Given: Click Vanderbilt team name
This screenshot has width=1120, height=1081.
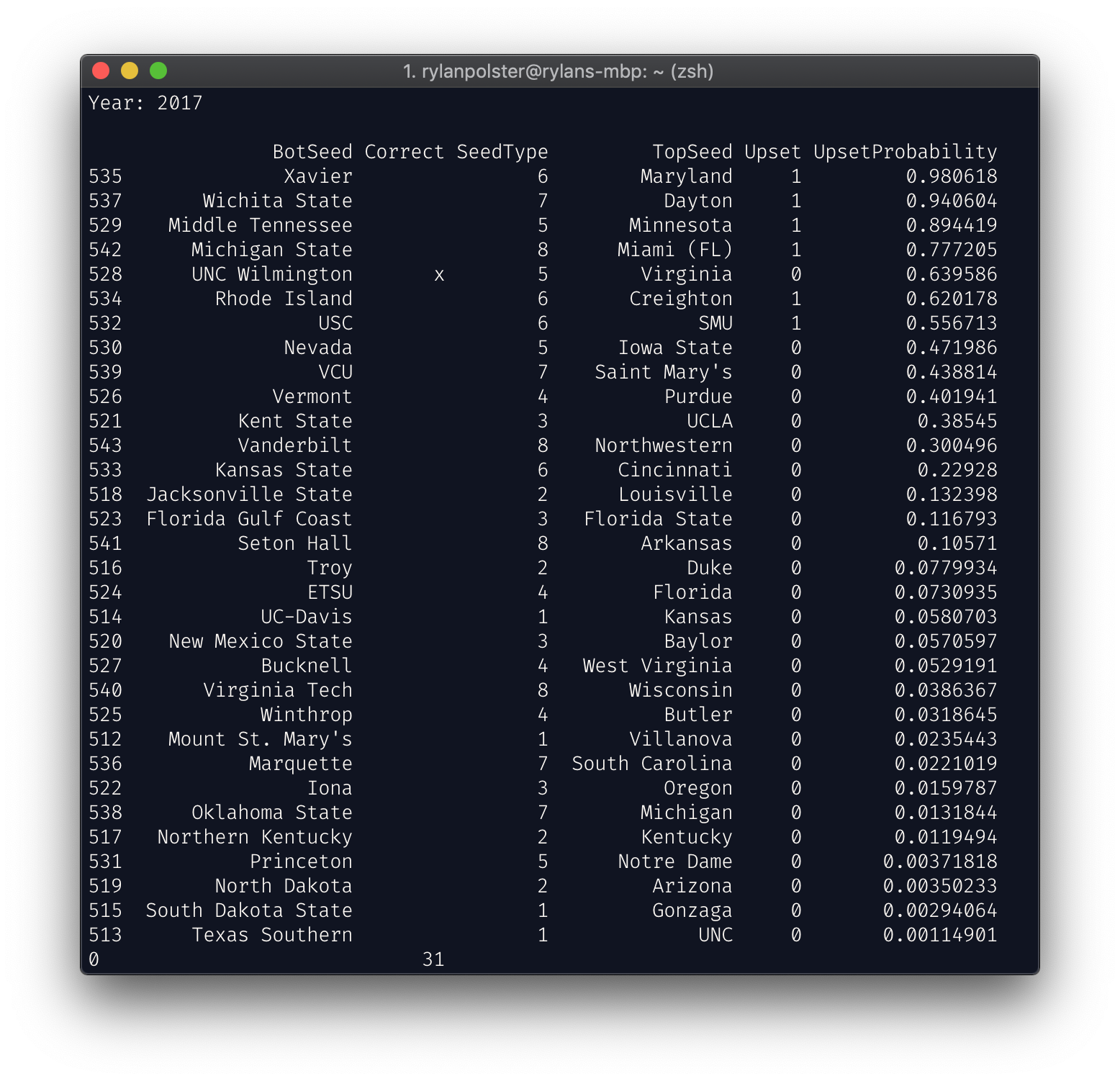Looking at the screenshot, I should point(295,445).
